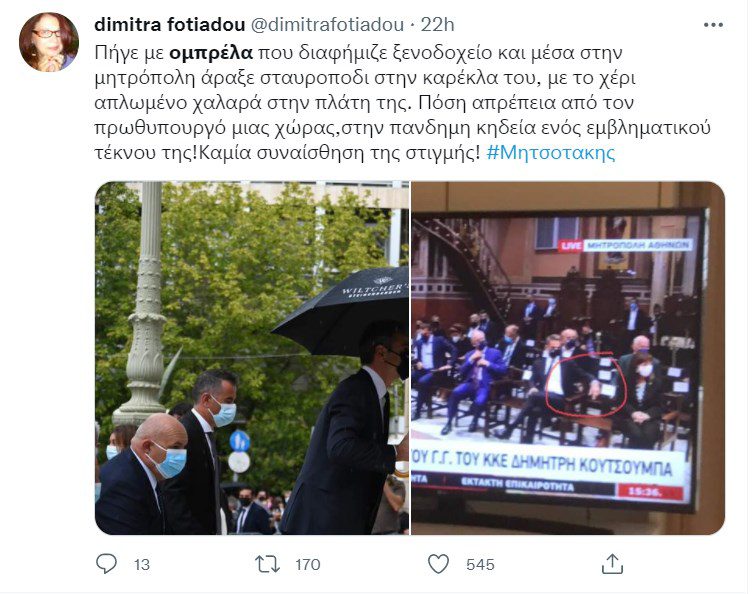
Task: Click the reply speech bubble icon
Action: coord(106,564)
